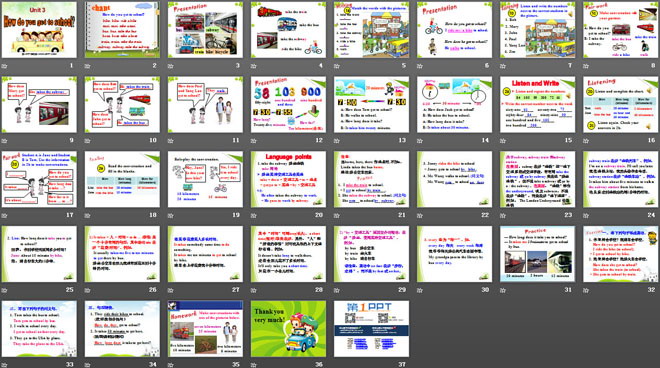The width and height of the screenshot is (660, 368).
Task: Select the Thank you very much slide
Action: [288, 329]
